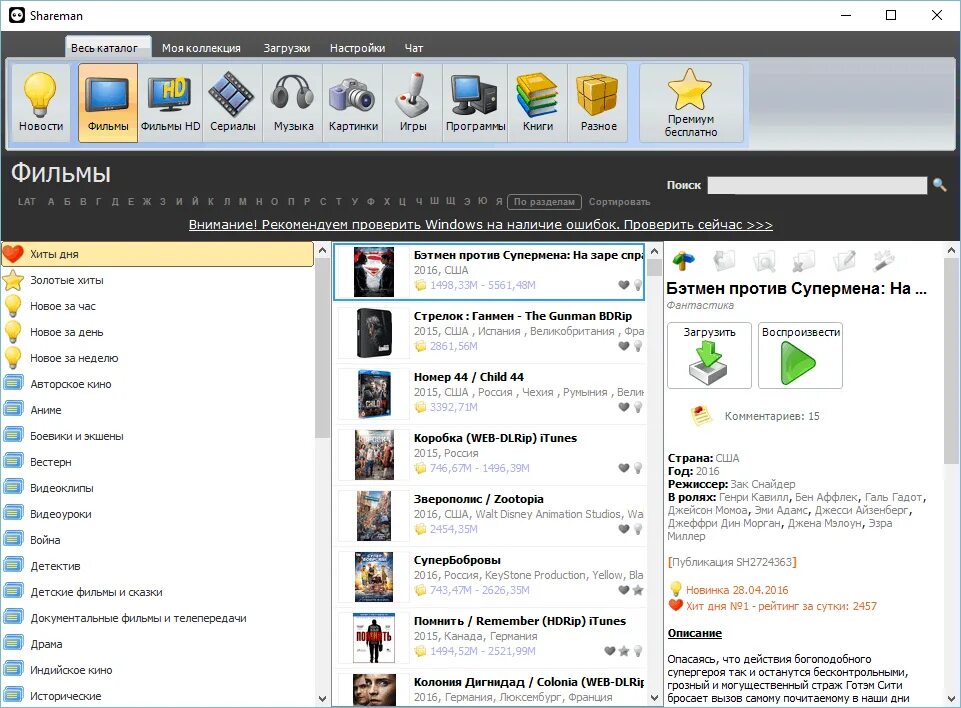Click the category list scrollbar down arrow
961x708 pixels.
click(x=322, y=698)
